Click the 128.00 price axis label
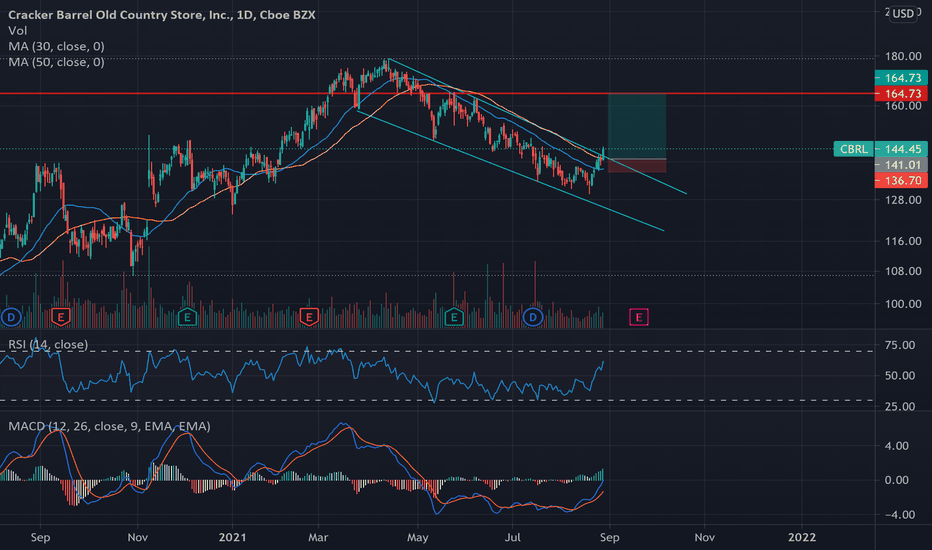 click(903, 200)
